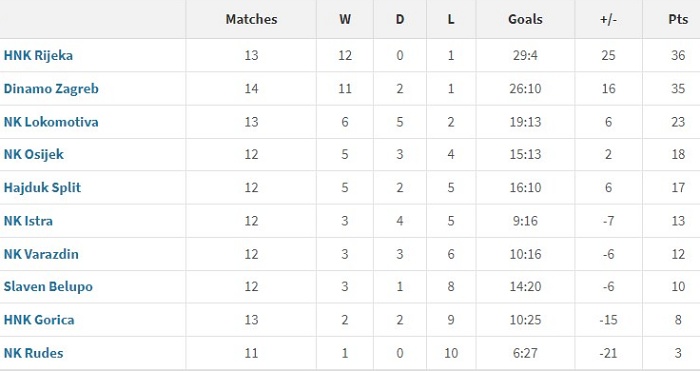Open the HNK Gorica team link
This screenshot has height=371, width=700.
[x=39, y=320]
